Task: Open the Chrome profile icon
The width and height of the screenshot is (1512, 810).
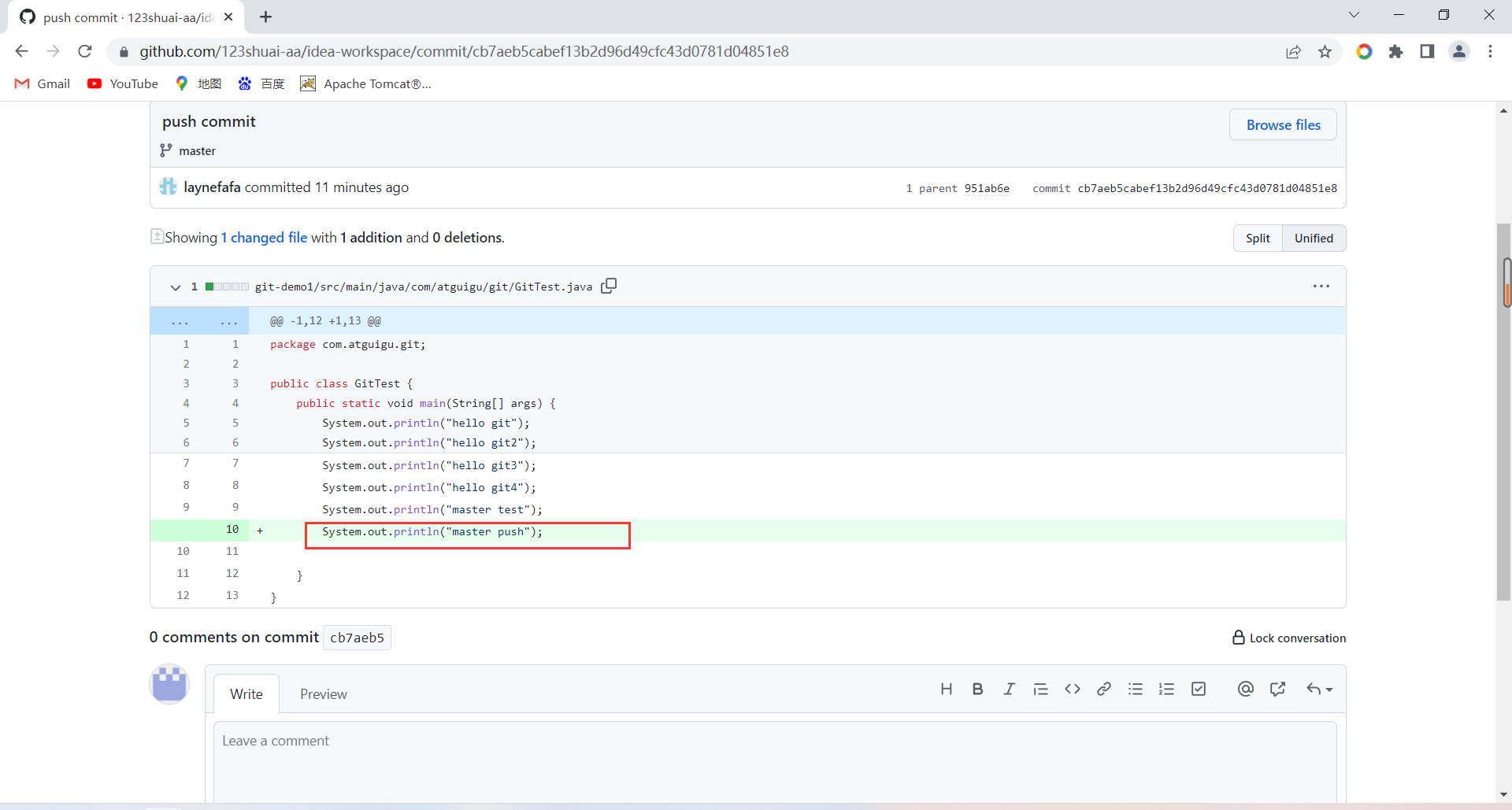Action: coord(1458,52)
